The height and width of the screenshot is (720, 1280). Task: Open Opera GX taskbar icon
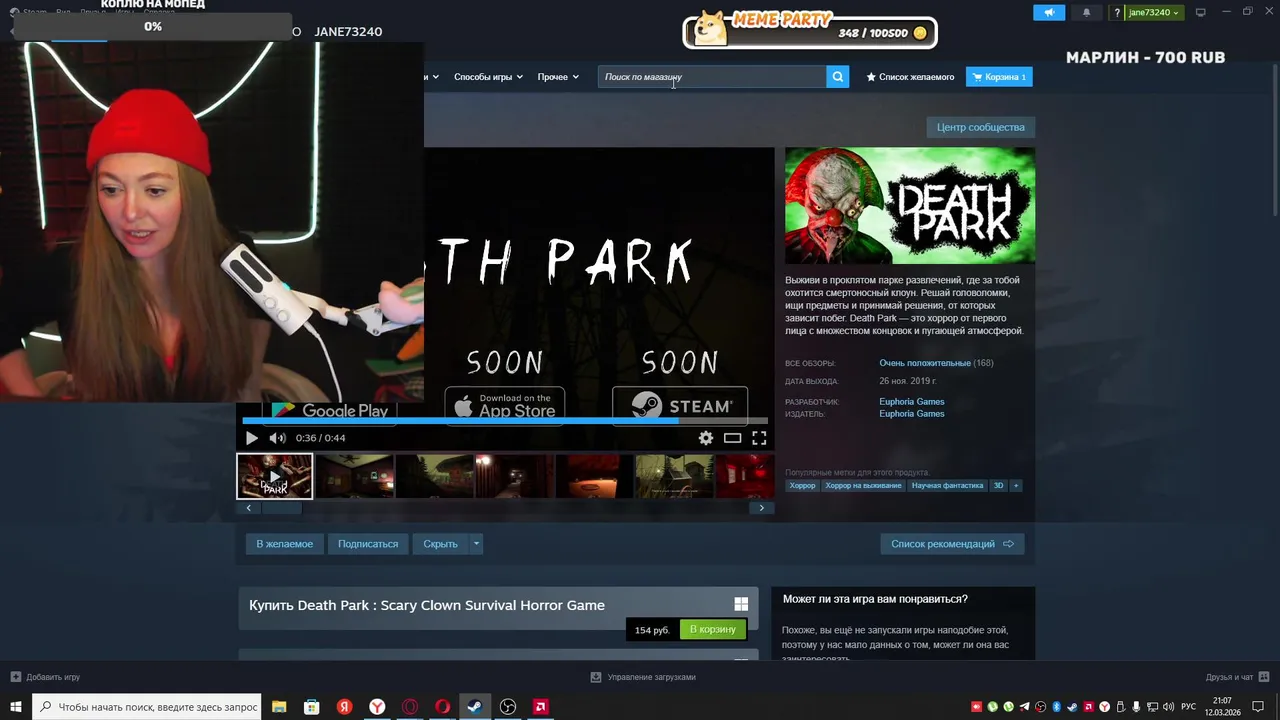[410, 707]
